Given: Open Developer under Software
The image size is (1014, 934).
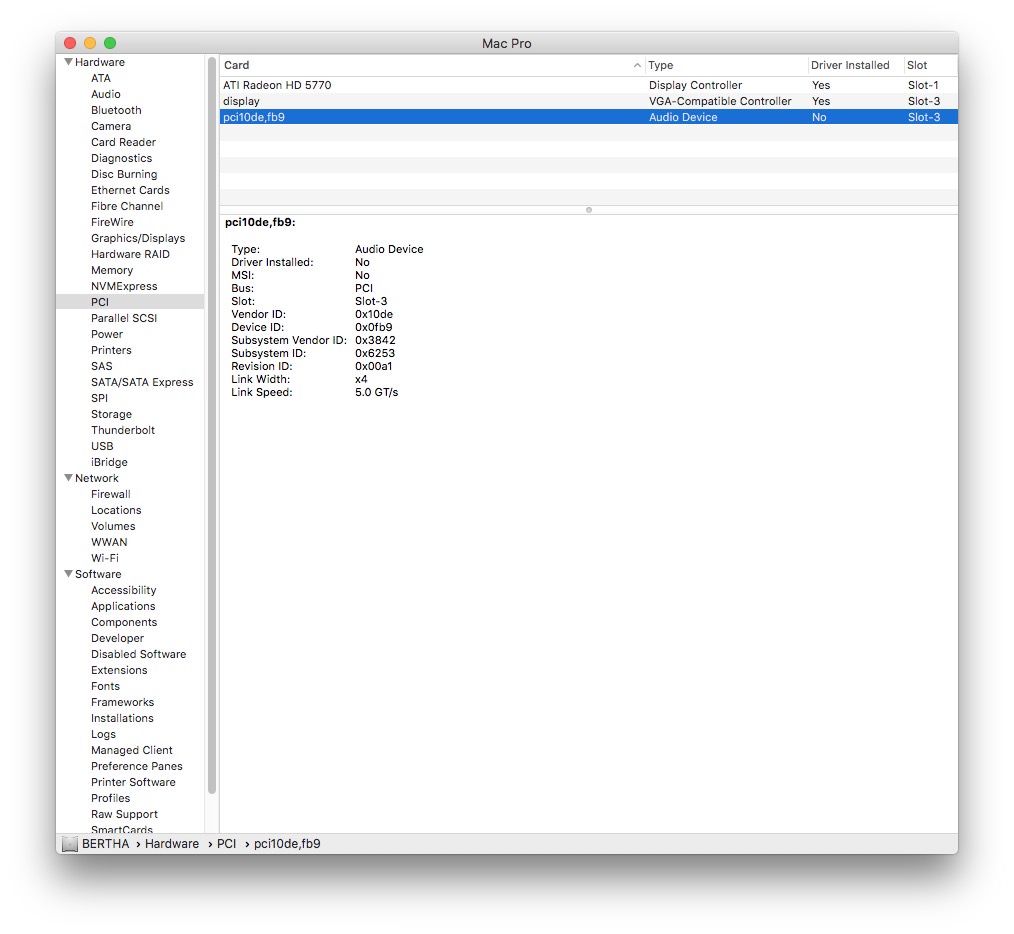Looking at the screenshot, I should (x=117, y=638).
